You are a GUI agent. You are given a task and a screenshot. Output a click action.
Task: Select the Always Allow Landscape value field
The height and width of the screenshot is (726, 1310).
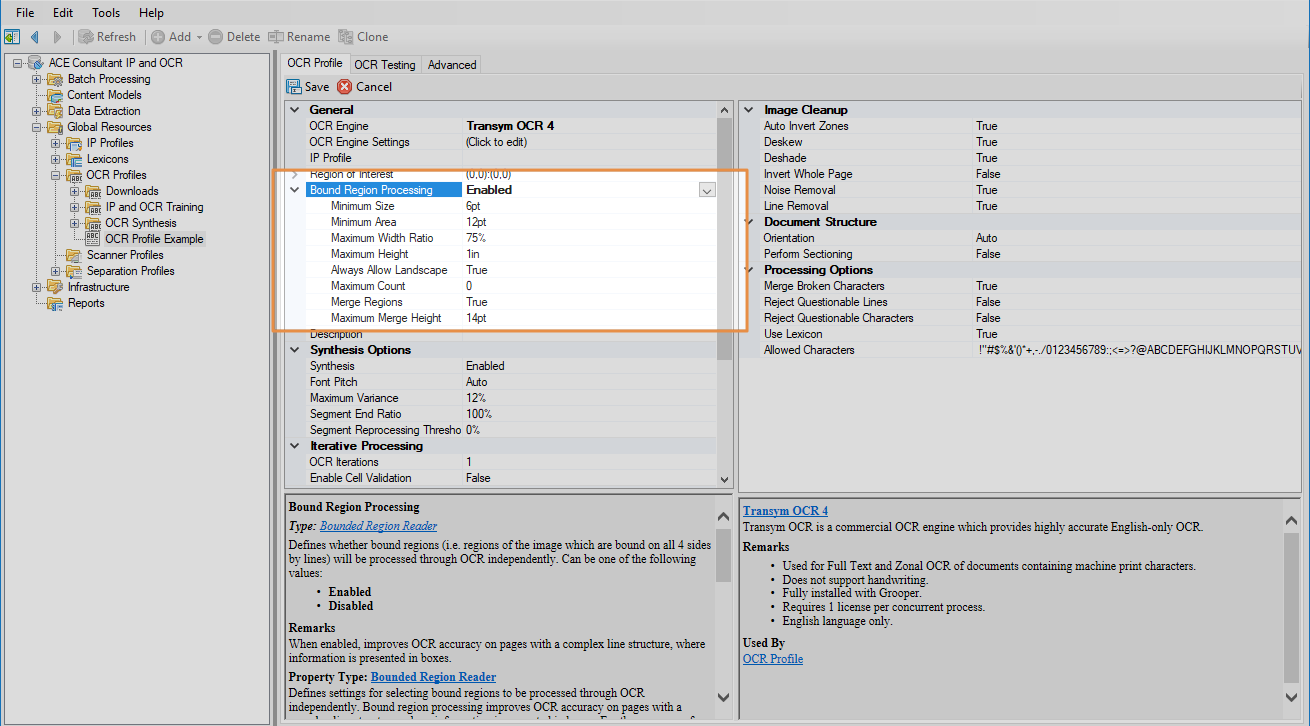(x=590, y=270)
